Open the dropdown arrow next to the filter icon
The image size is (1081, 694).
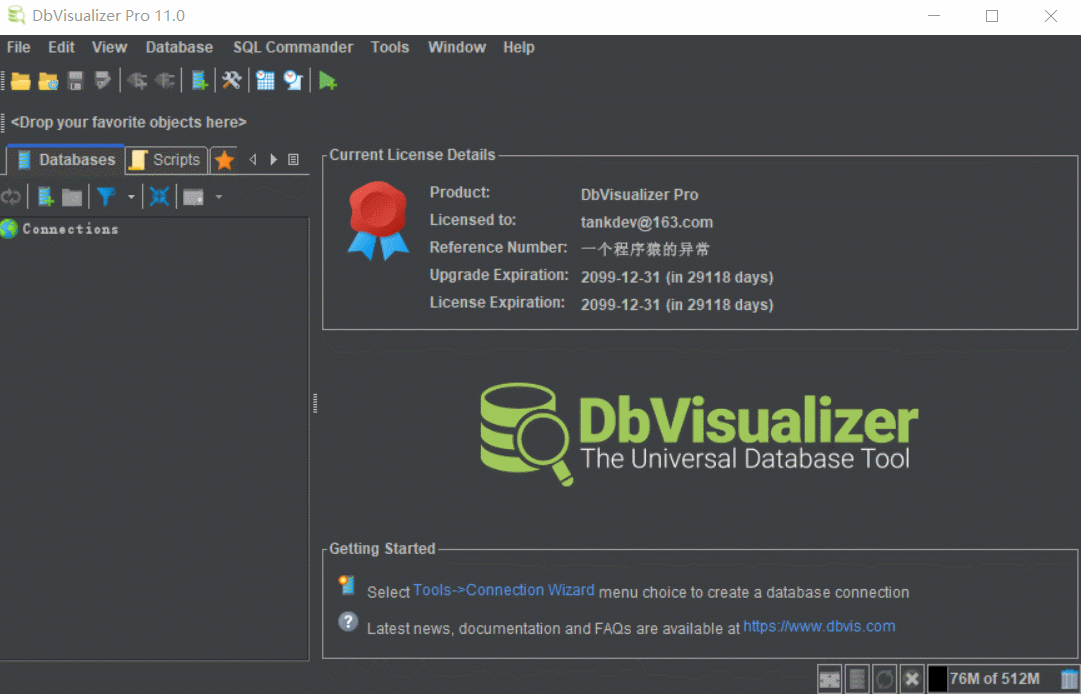[131, 196]
